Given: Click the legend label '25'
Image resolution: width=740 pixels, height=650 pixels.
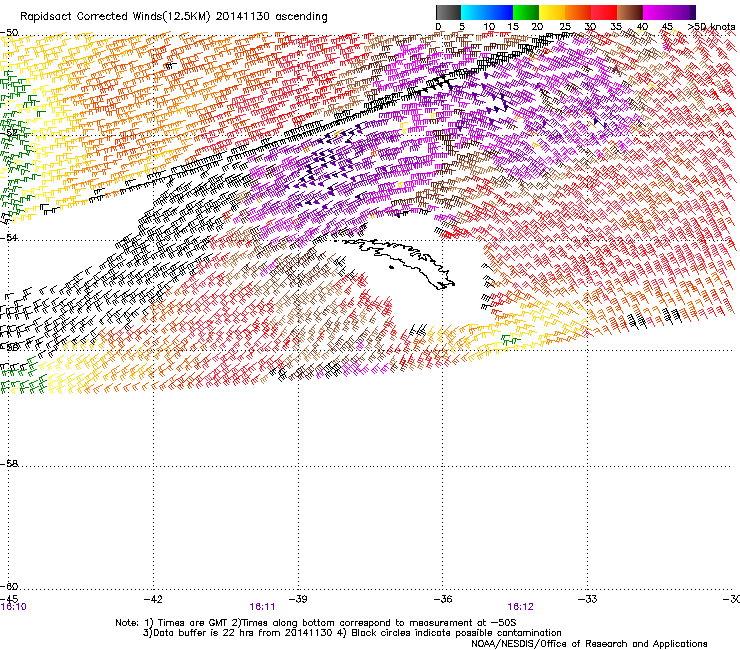Looking at the screenshot, I should (565, 27).
